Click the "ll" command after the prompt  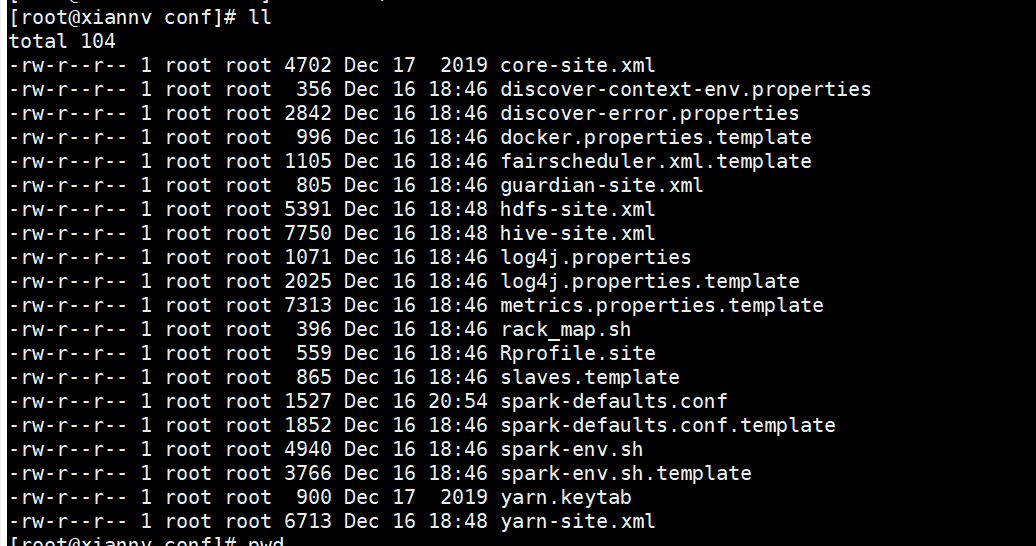(x=259, y=17)
